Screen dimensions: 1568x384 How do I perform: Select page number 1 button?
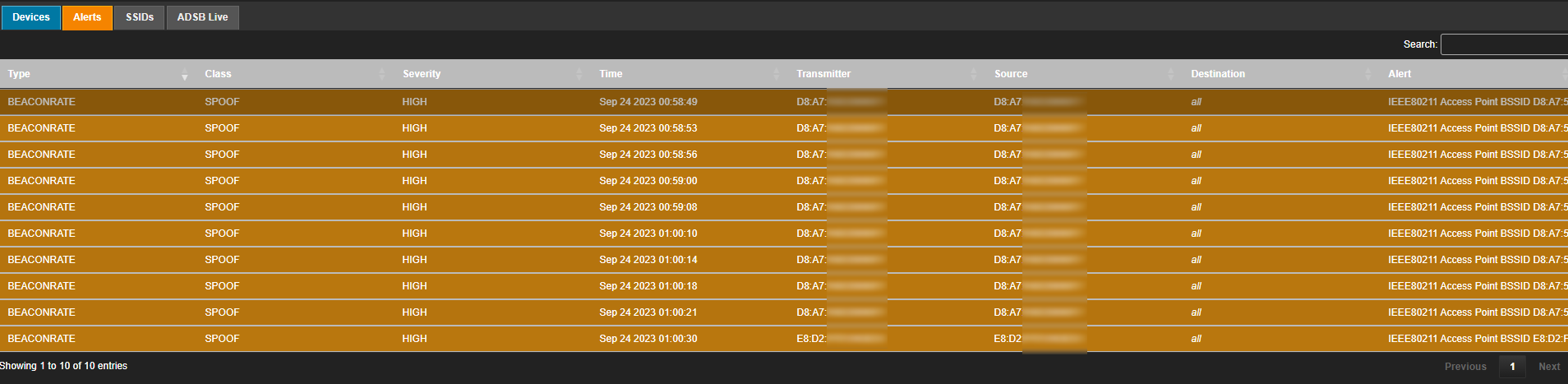[x=1512, y=367]
